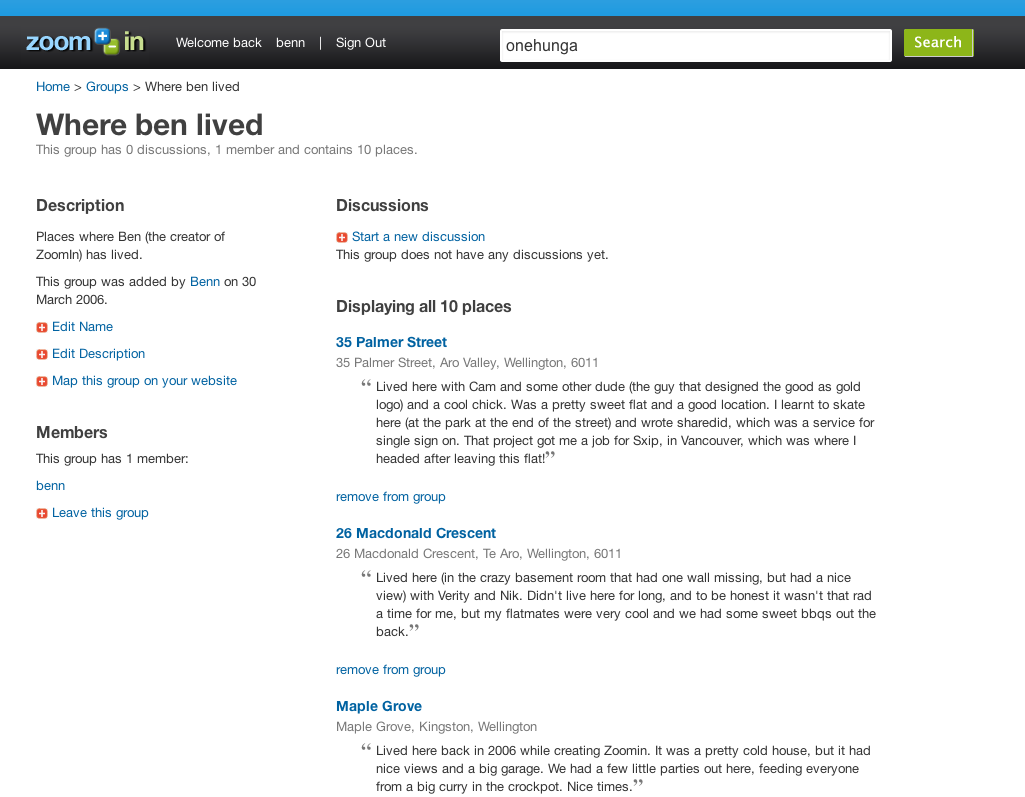The image size is (1025, 797).
Task: Click the plus icon beside Map this group
Action: [42, 381]
